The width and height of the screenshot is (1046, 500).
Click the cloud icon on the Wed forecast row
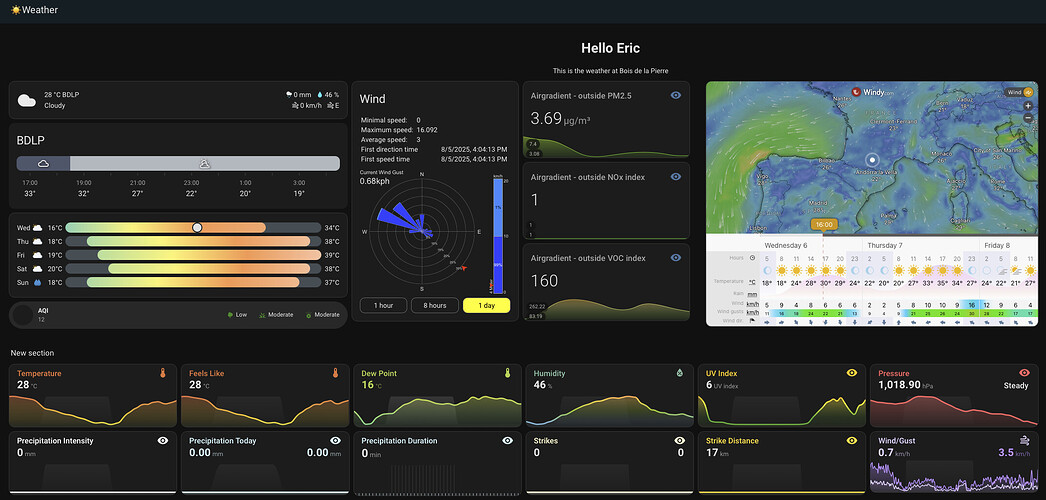click(38, 228)
